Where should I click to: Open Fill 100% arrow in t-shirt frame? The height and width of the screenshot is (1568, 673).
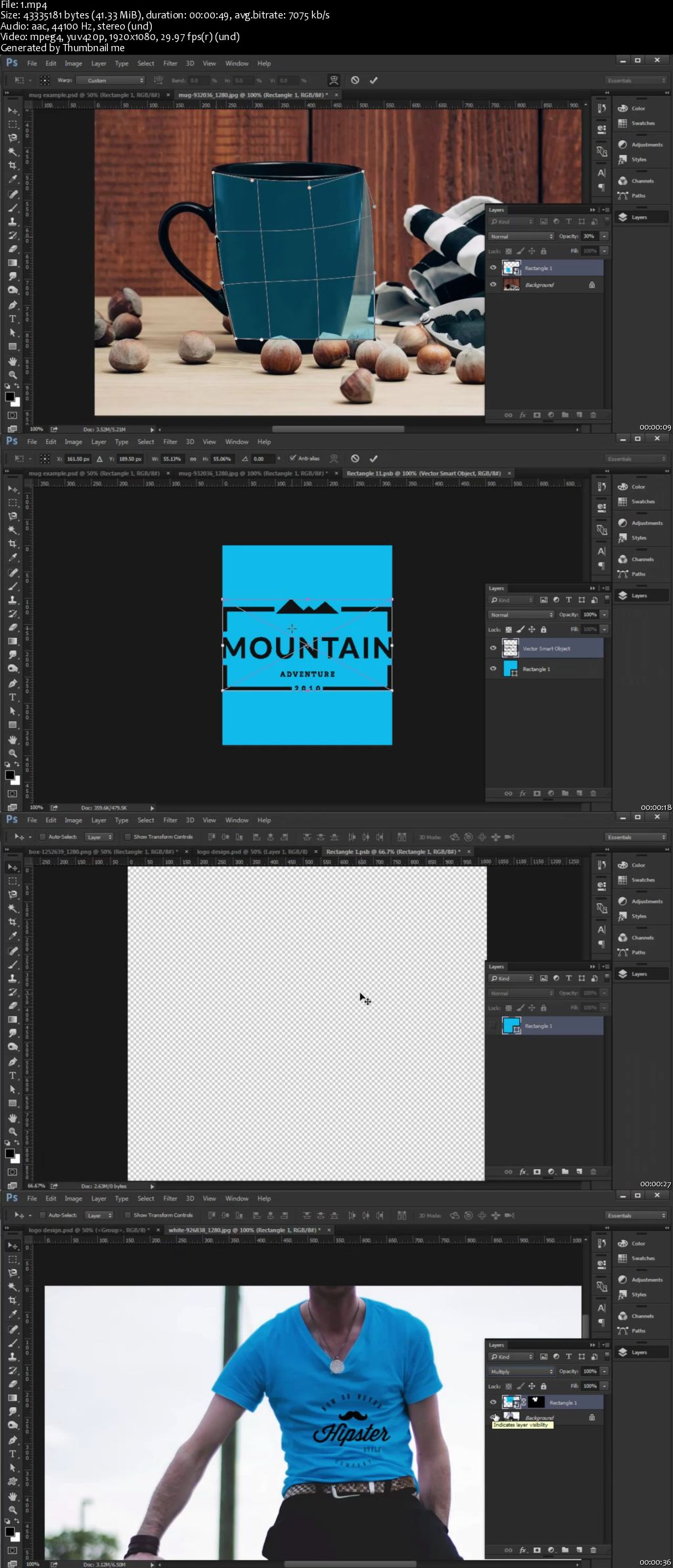tap(604, 1386)
